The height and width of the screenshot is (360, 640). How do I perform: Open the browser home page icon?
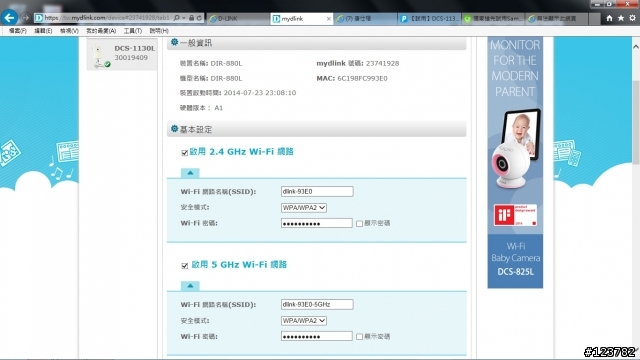pyautogui.click(x=609, y=18)
